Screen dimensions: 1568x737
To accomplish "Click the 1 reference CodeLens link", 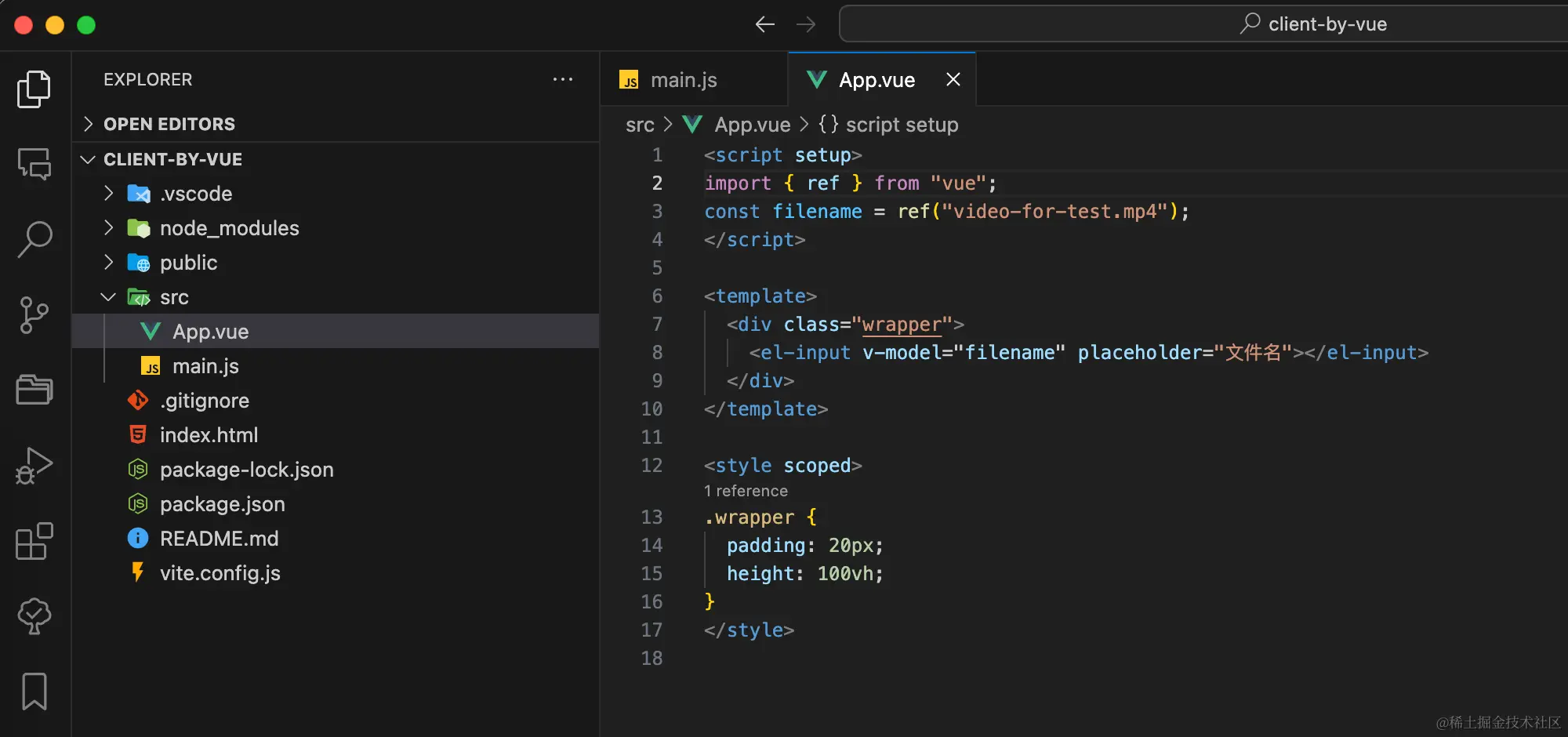I will pos(746,491).
